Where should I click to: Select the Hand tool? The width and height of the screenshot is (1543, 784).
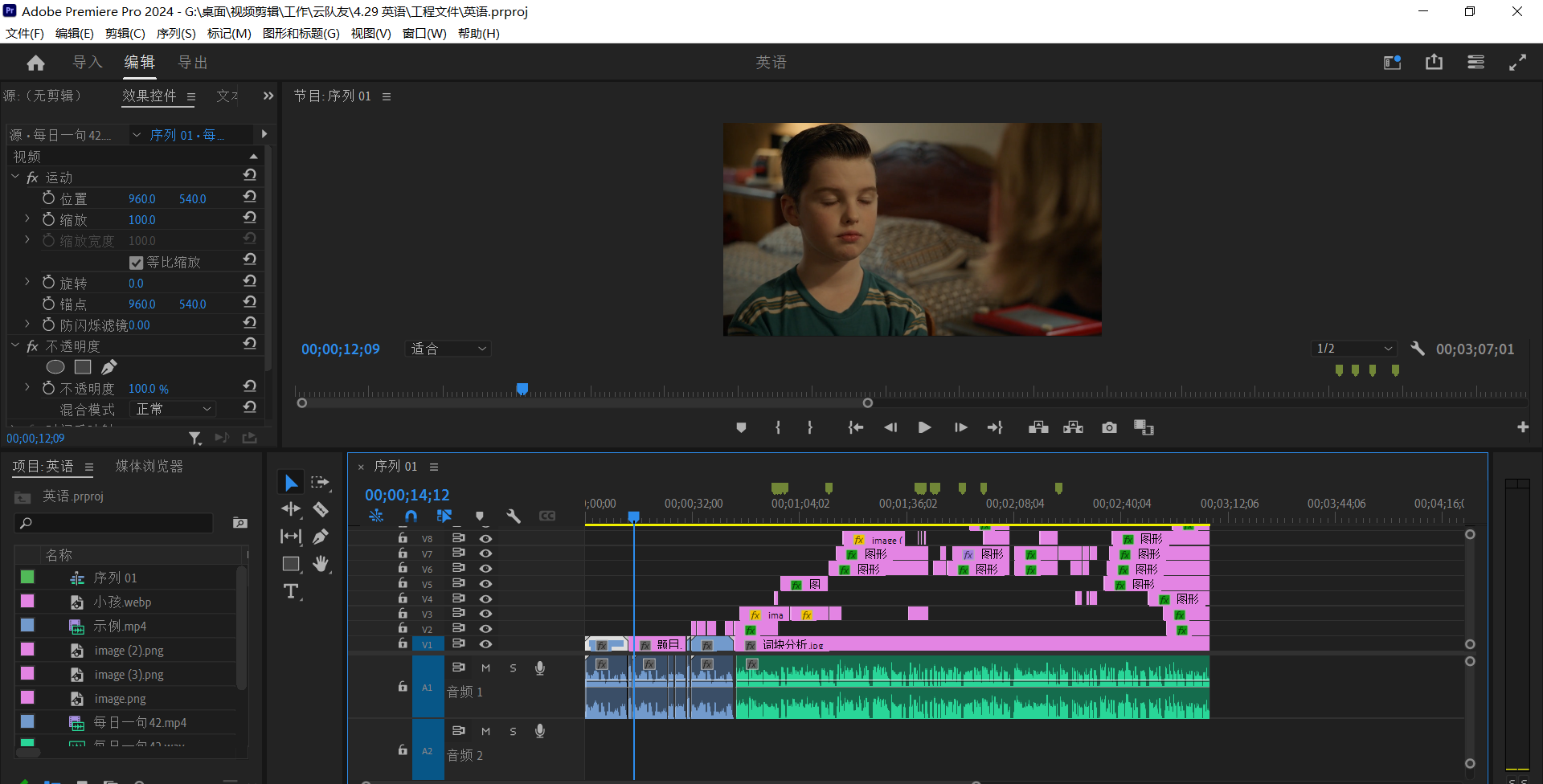pos(321,564)
